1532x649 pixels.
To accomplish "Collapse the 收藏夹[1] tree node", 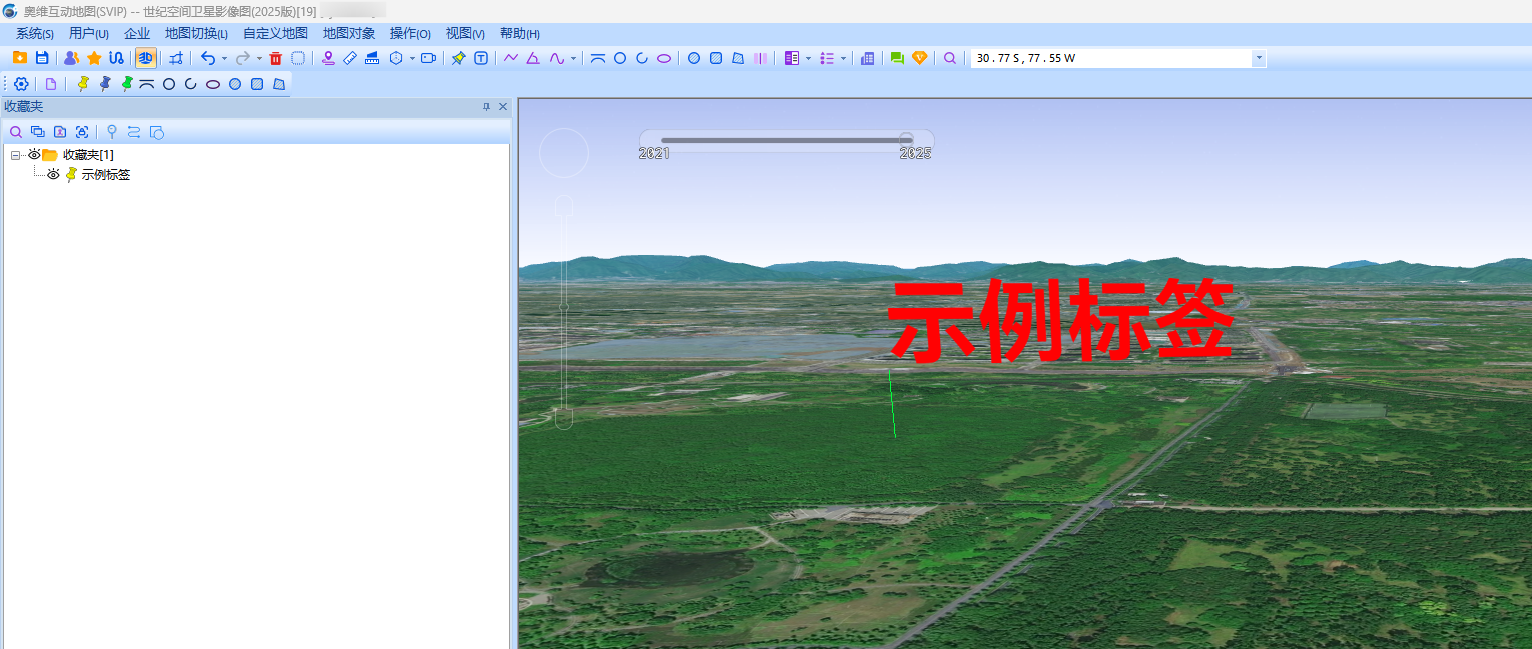I will pyautogui.click(x=15, y=155).
